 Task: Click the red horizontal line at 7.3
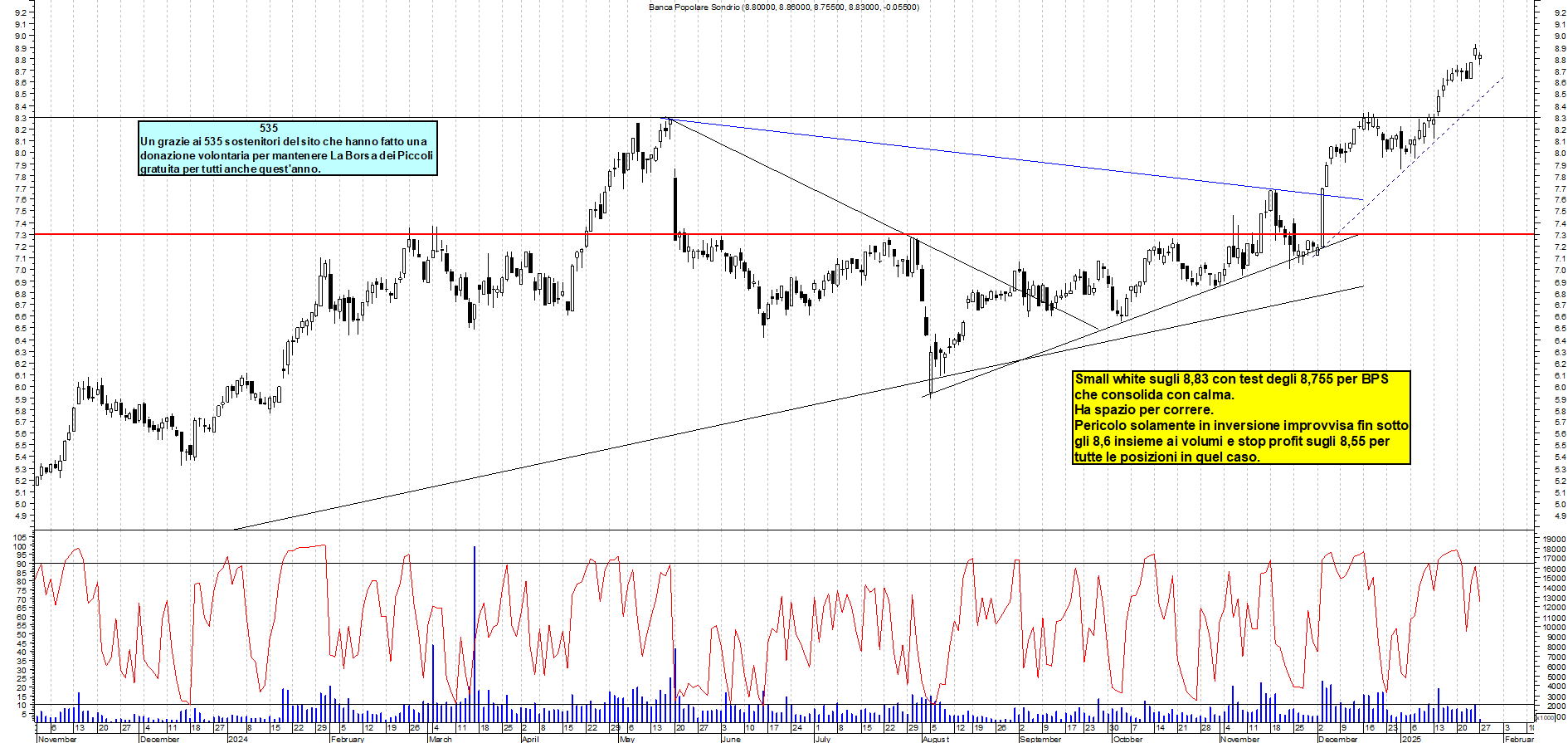pos(784,234)
